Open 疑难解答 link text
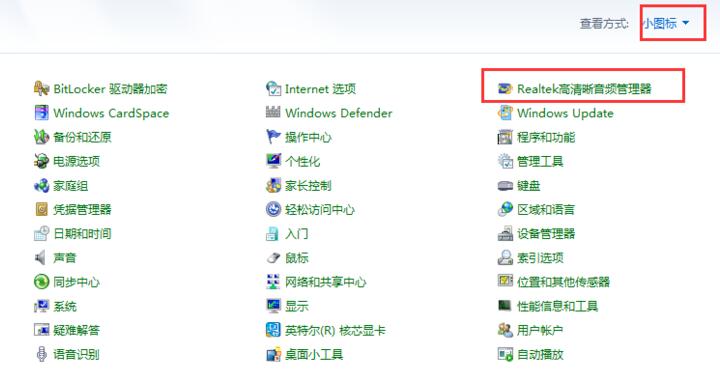Viewport: 720px width, 382px height. pos(76,330)
